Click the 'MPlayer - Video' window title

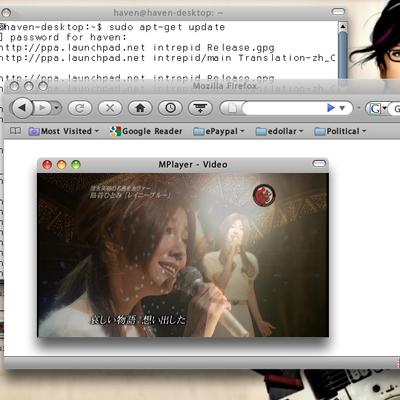click(193, 164)
